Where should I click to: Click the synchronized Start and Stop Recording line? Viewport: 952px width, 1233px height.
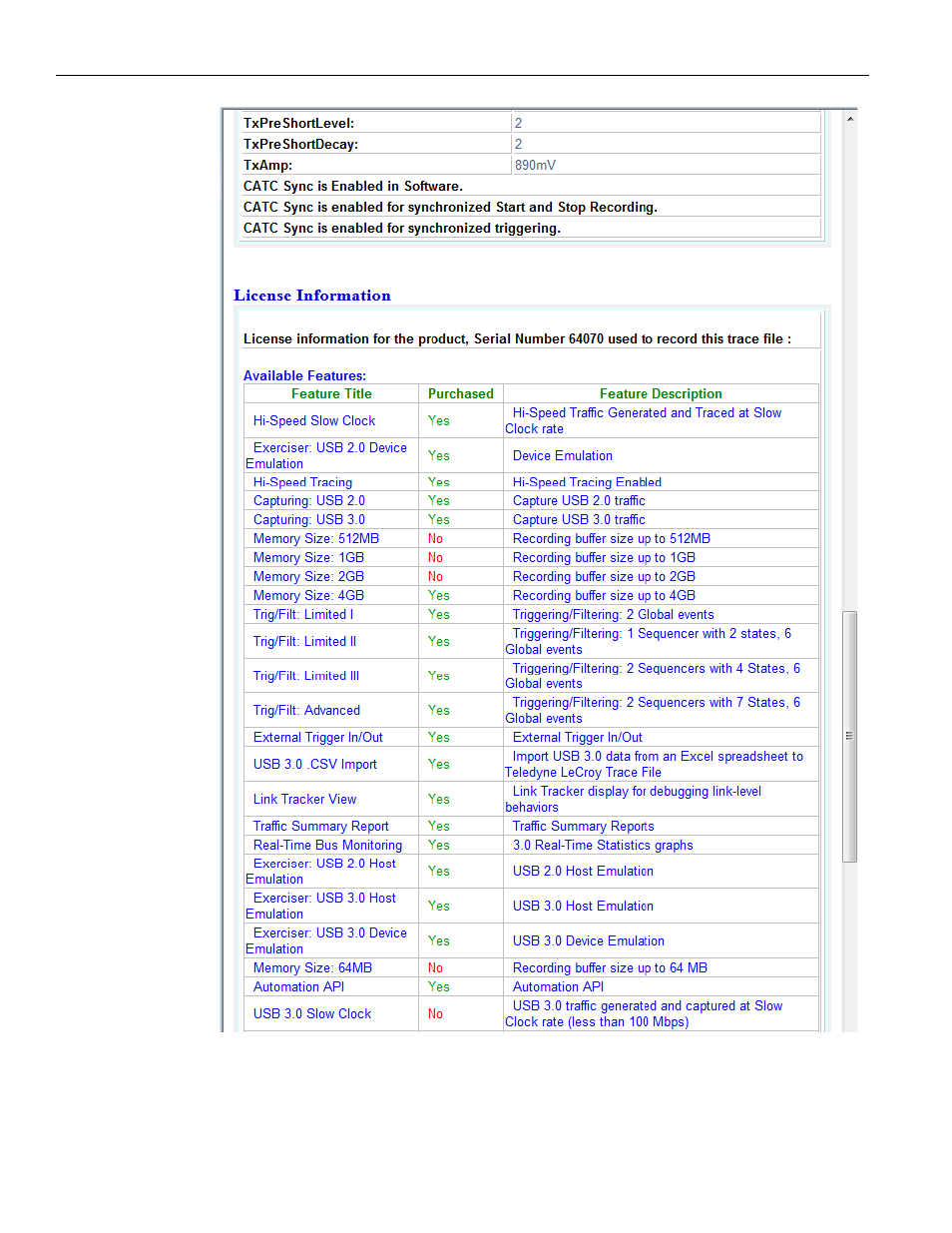(x=450, y=208)
